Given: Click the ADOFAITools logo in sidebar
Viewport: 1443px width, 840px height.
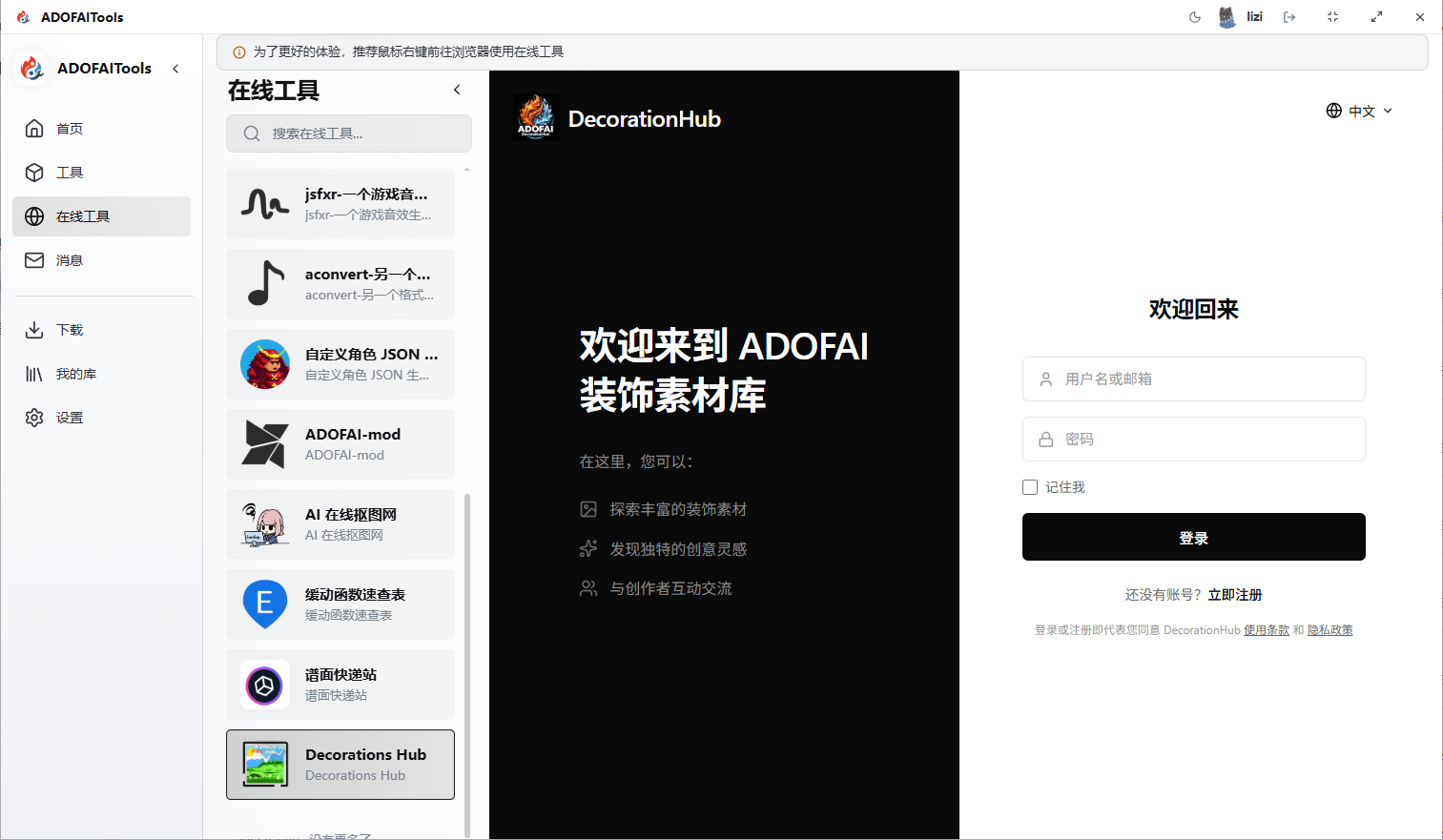Looking at the screenshot, I should tap(32, 69).
